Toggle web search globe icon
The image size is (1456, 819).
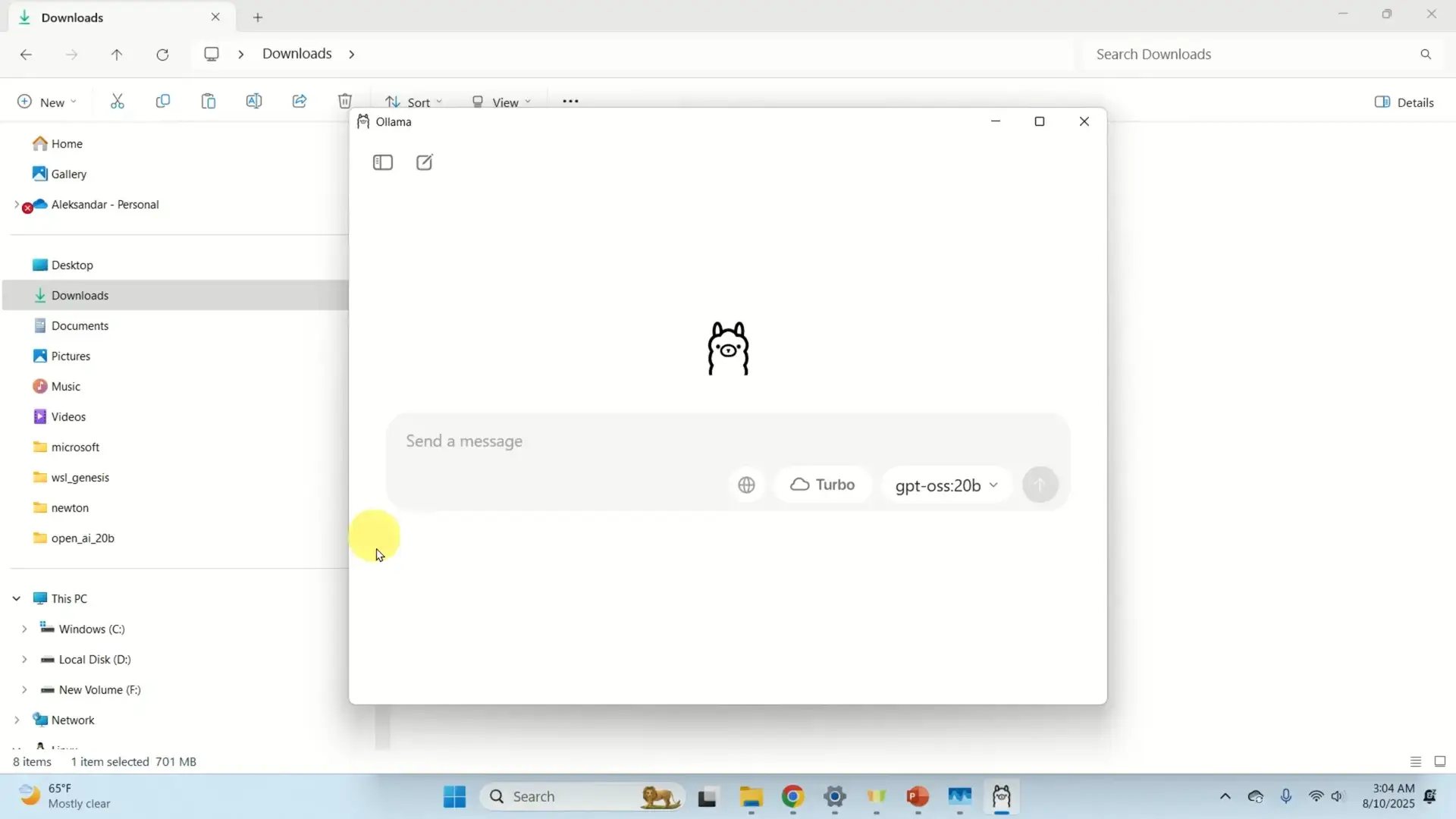click(746, 485)
